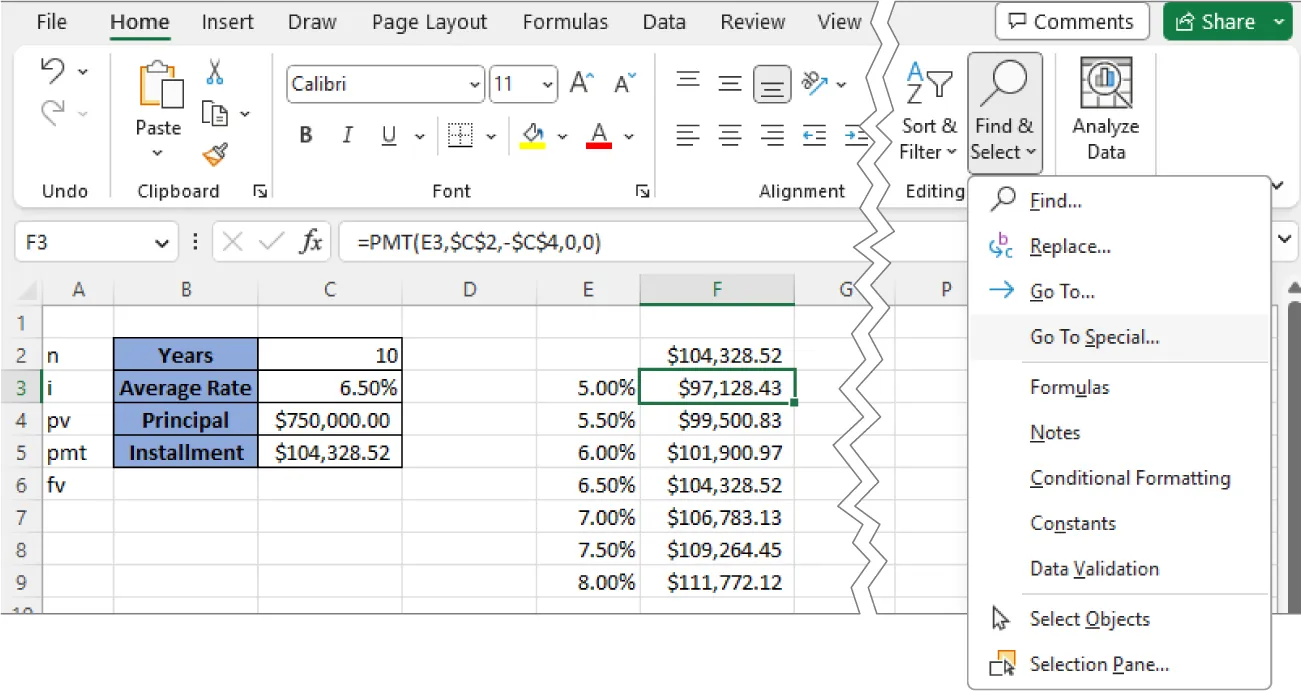This screenshot has width=1301, height=691.
Task: Open the font name dropdown
Action: pos(476,84)
